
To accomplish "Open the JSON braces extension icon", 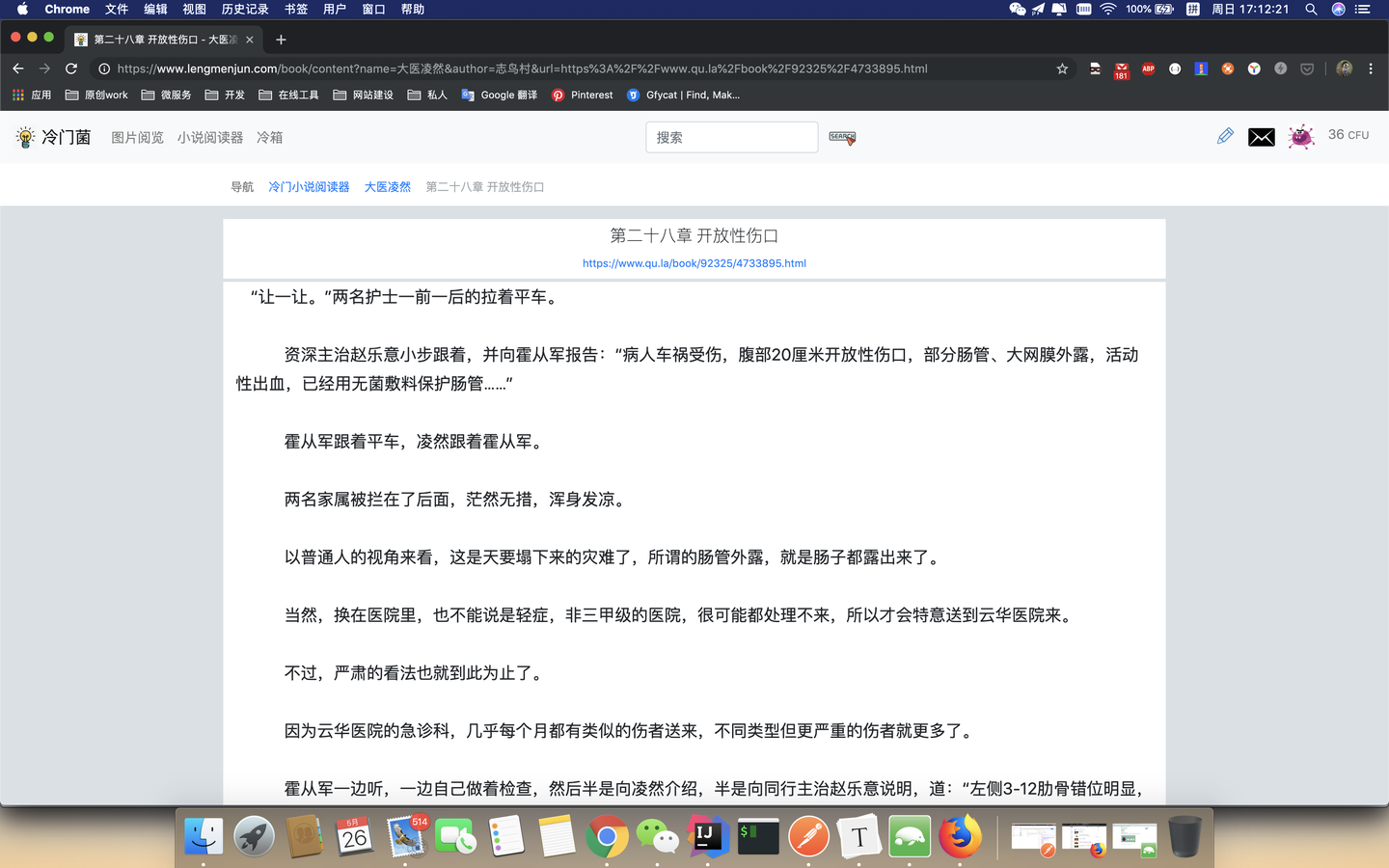I will point(1175,68).
